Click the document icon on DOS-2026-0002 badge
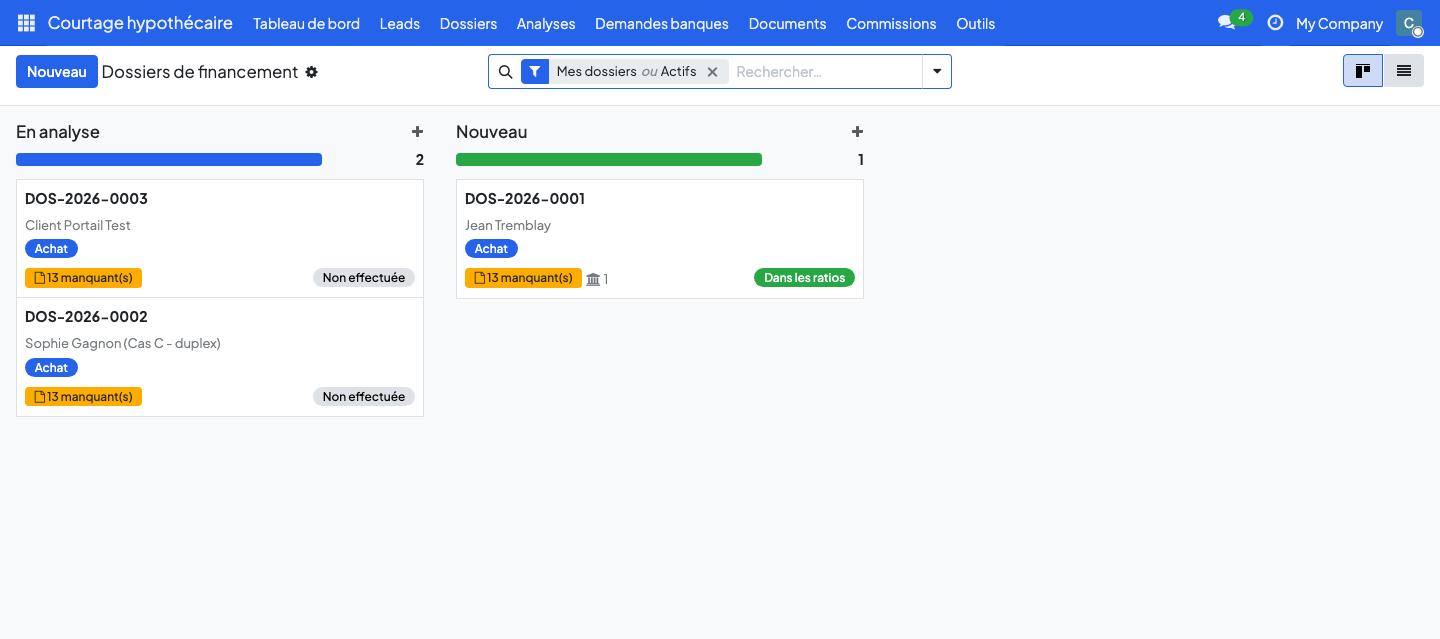The height and width of the screenshot is (639, 1440). click(40, 397)
